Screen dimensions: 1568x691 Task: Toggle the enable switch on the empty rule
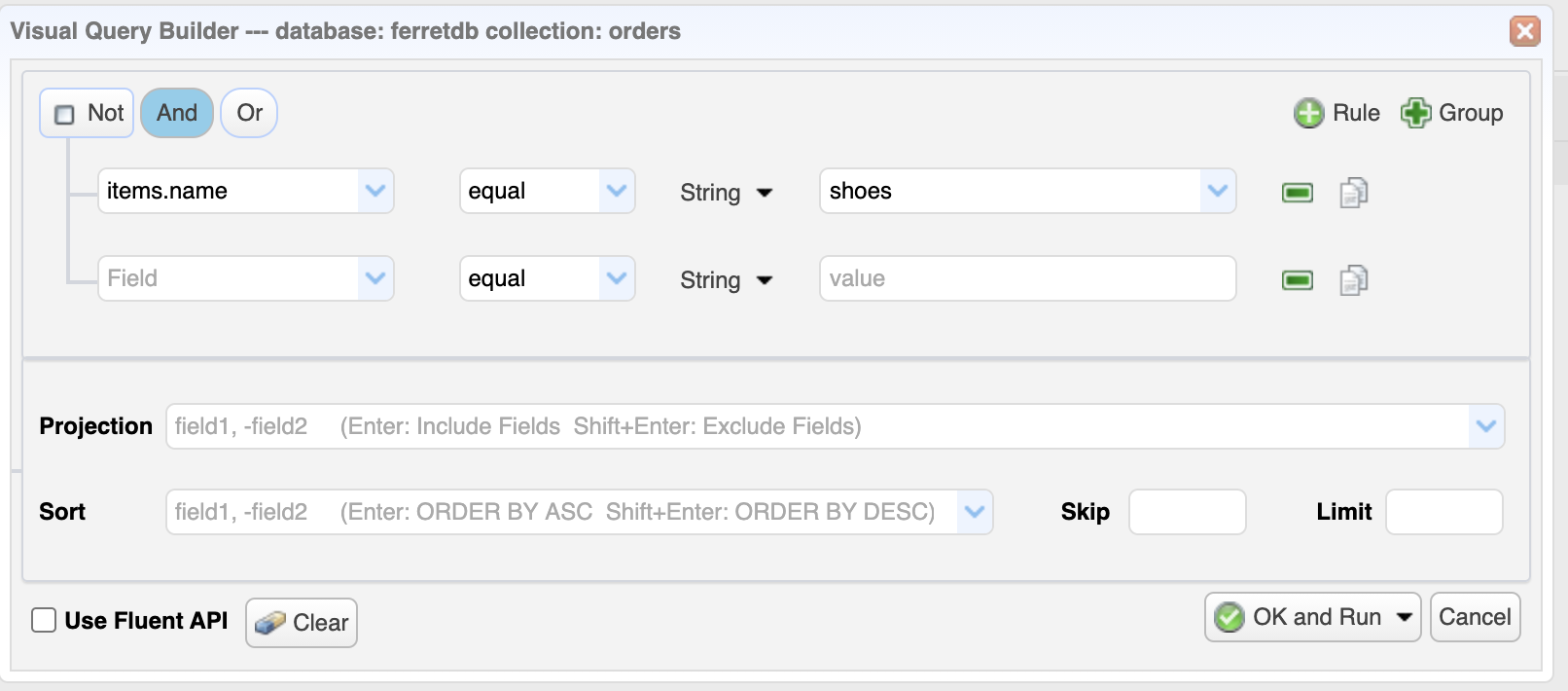[1298, 279]
